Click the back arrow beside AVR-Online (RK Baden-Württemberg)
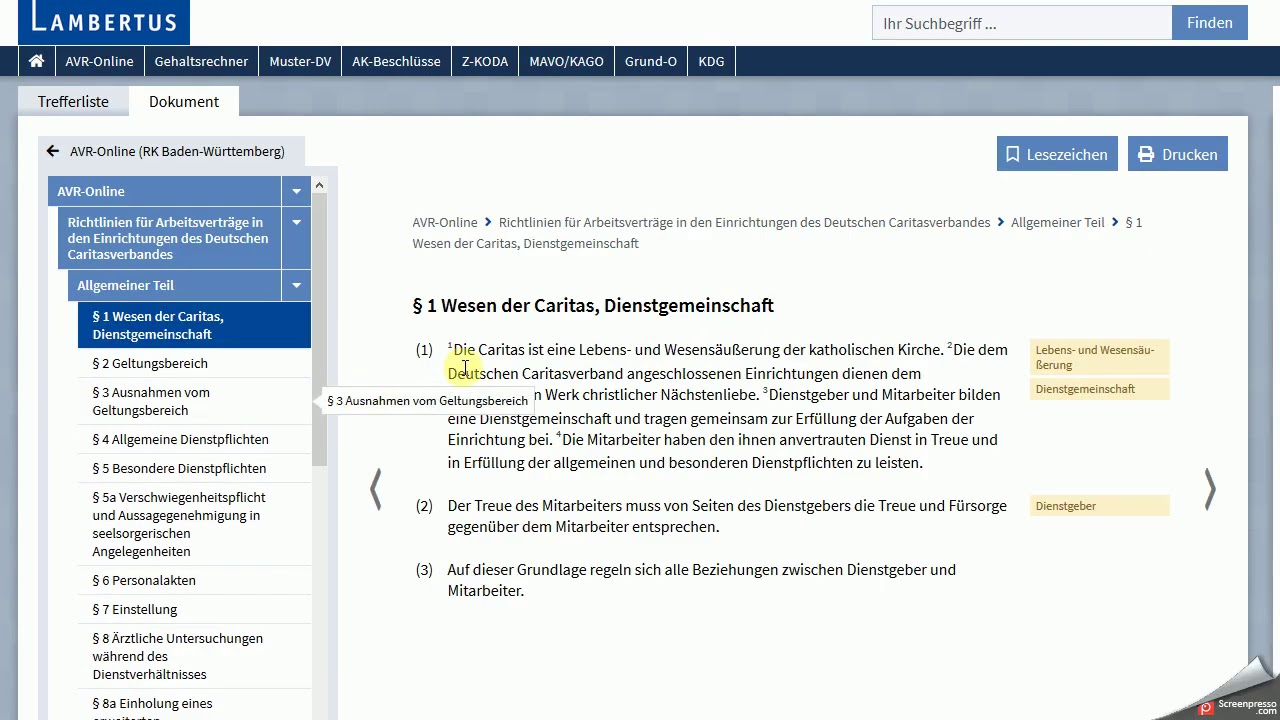 tap(53, 152)
